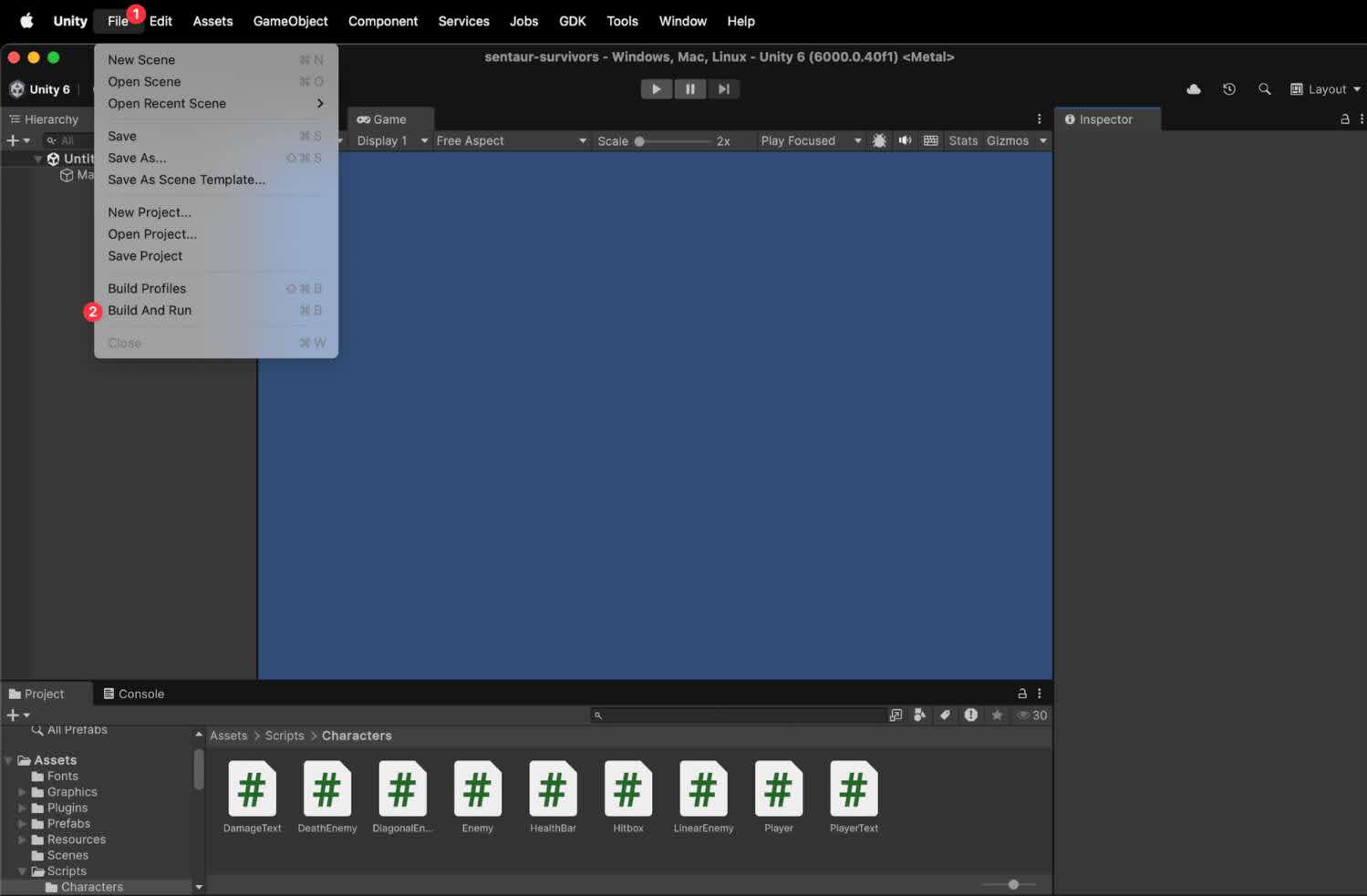
Task: Select the Hierarchy tab
Action: [x=44, y=119]
